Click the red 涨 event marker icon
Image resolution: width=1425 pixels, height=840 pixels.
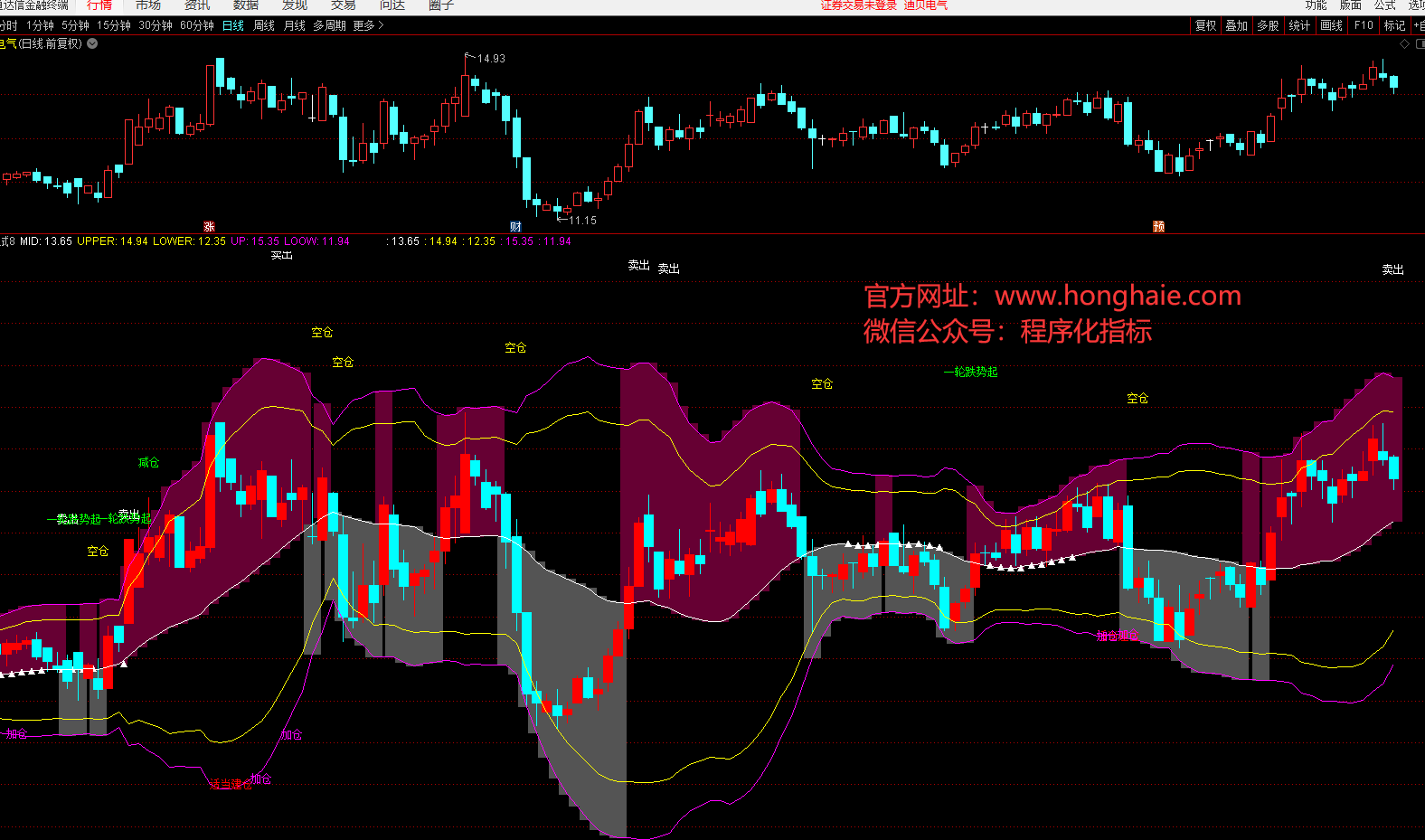pos(209,227)
